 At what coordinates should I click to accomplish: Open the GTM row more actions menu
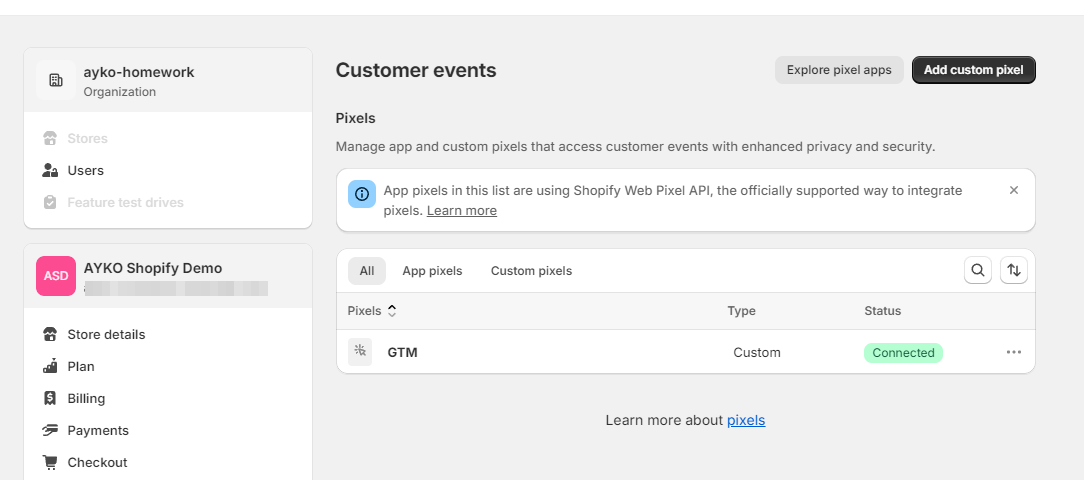click(x=1013, y=352)
